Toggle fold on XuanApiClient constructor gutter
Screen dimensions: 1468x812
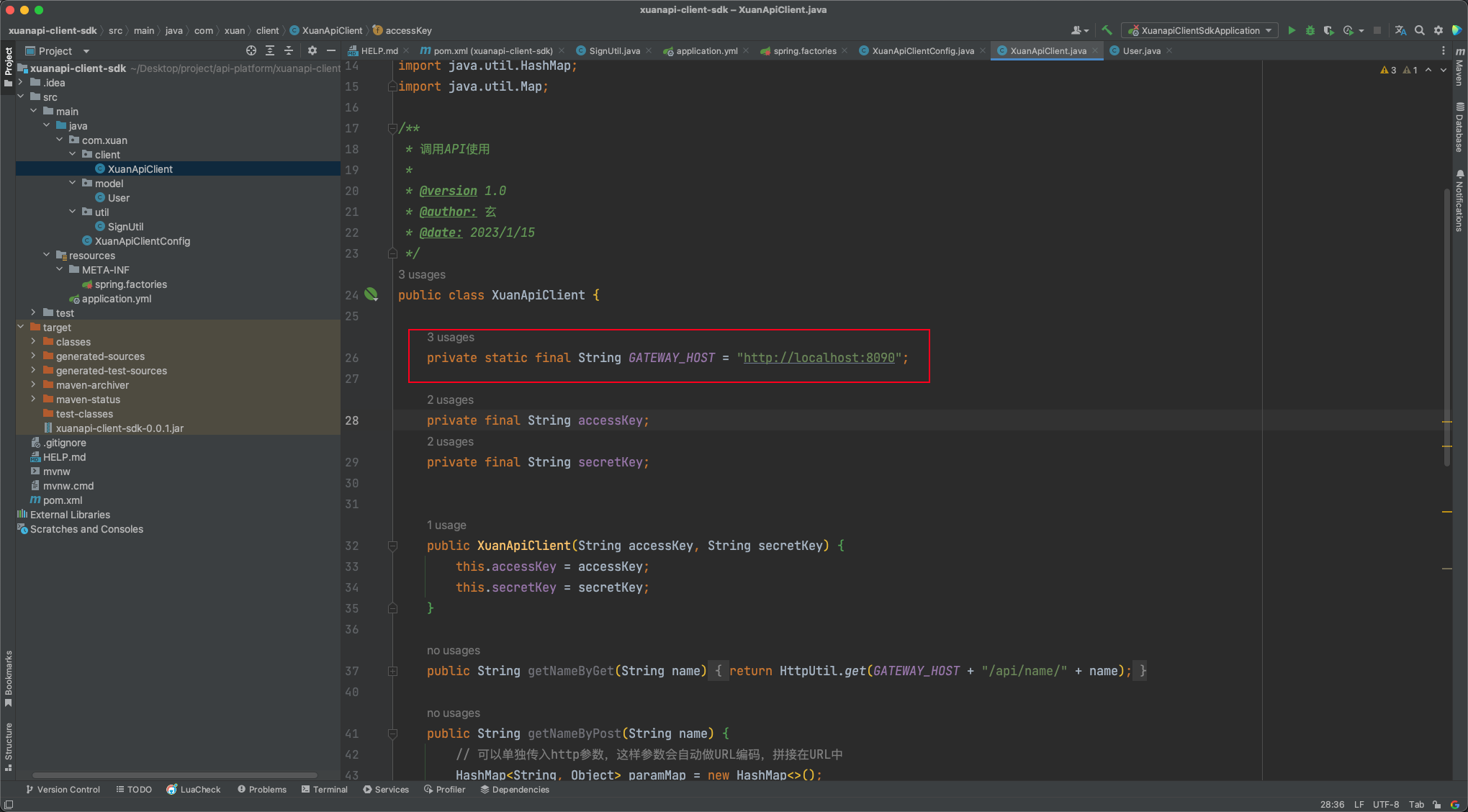(x=392, y=546)
